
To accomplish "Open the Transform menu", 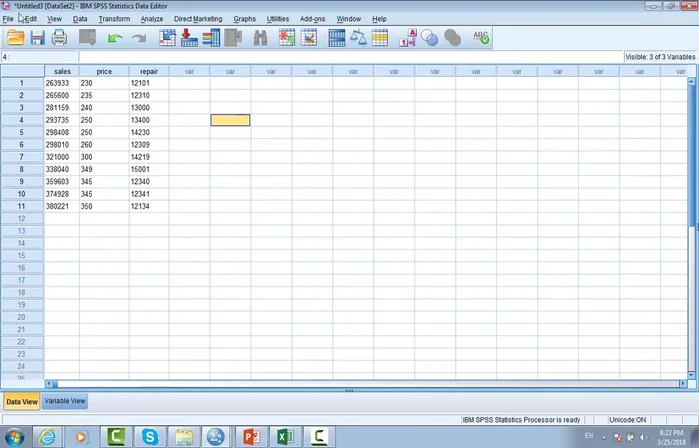I will (114, 19).
